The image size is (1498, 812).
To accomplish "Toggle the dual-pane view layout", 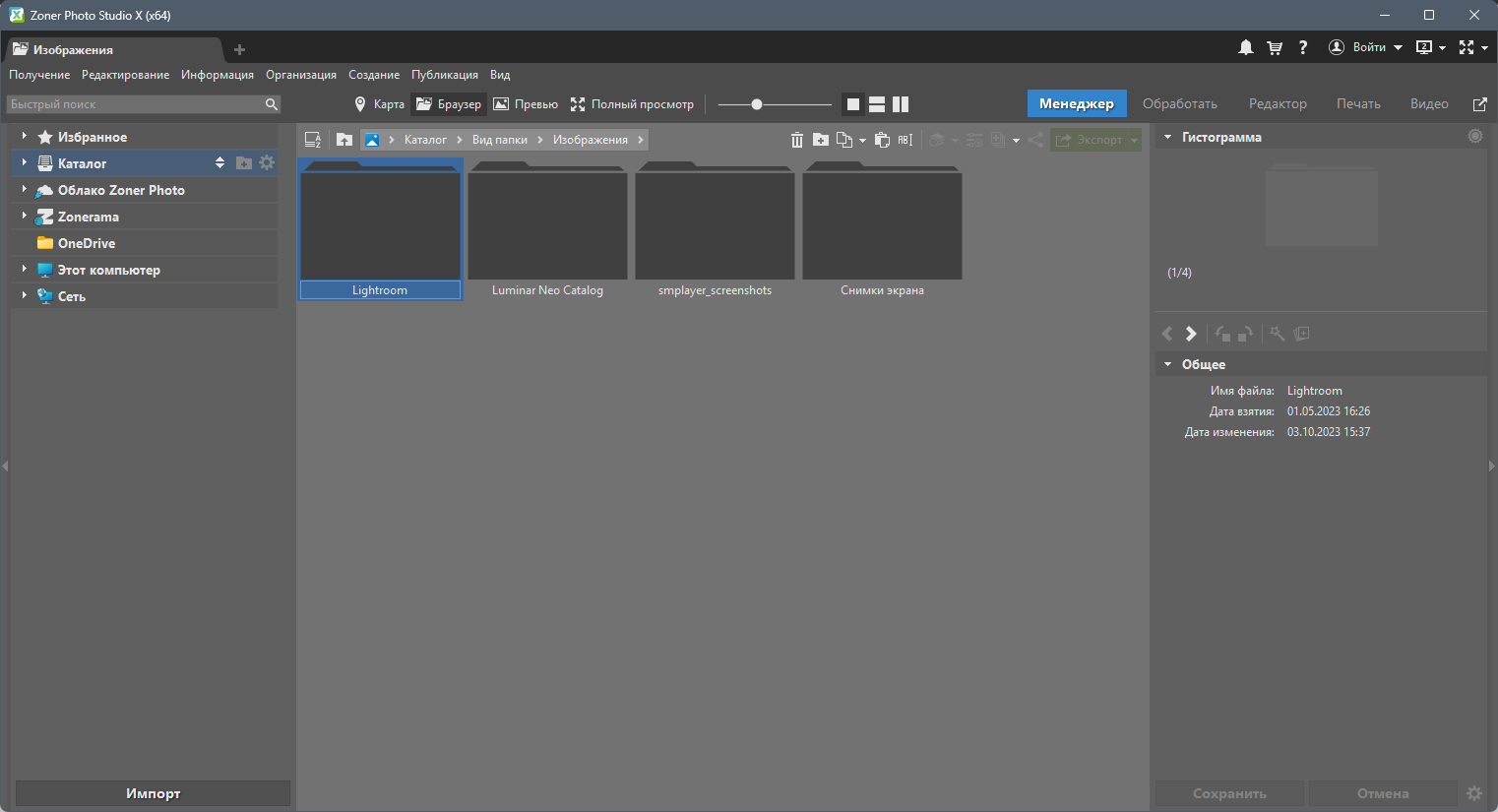I will click(x=901, y=103).
